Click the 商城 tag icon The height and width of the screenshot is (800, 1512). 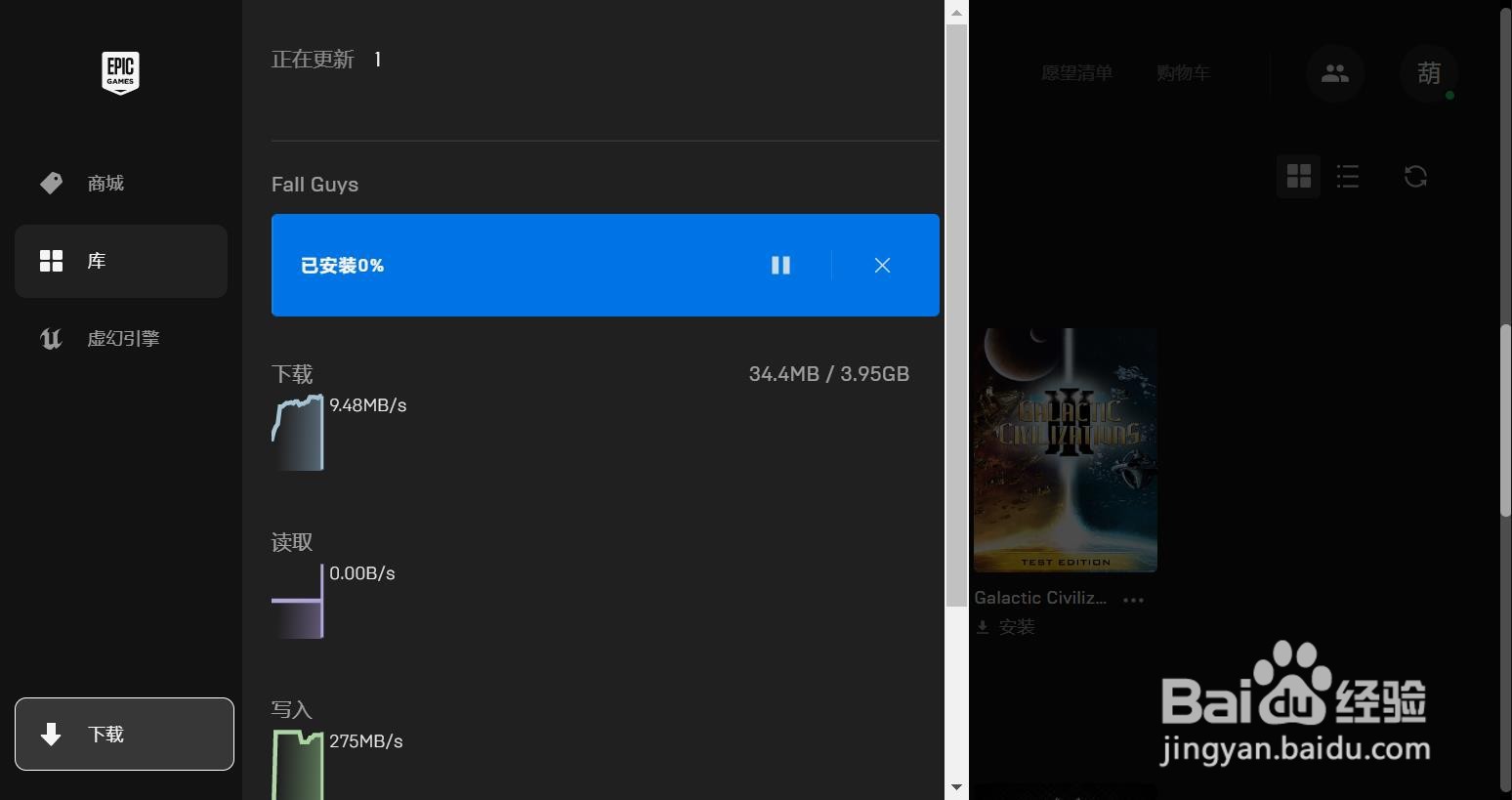pyautogui.click(x=51, y=183)
